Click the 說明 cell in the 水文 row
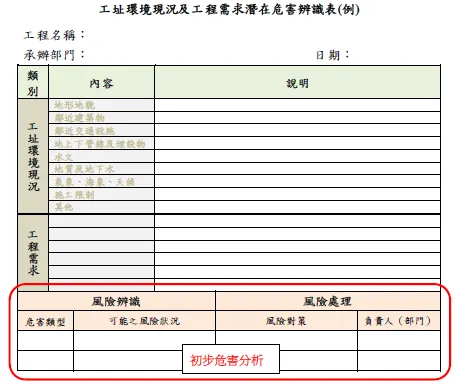Viewport: 465px width, 386px height. click(x=297, y=156)
